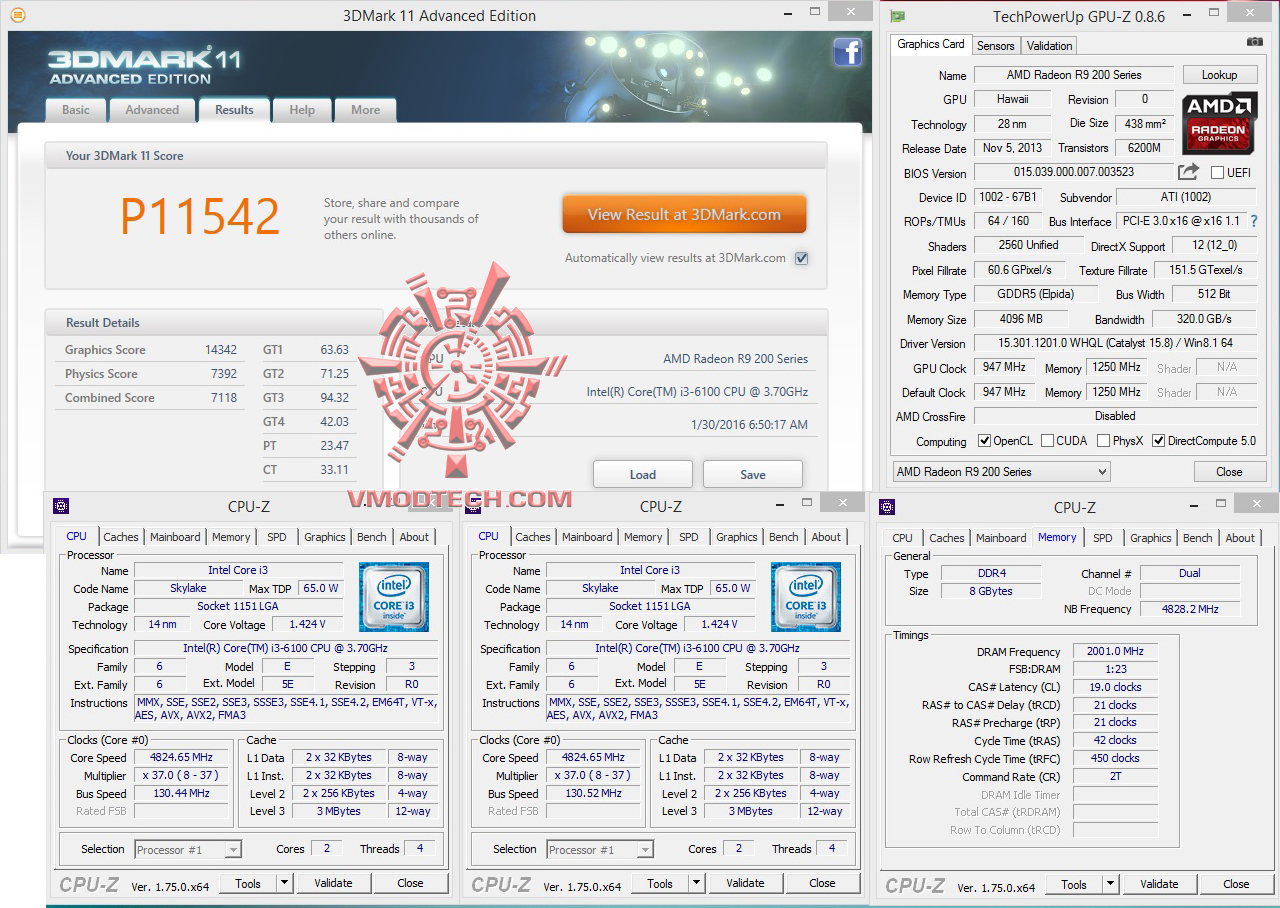Open the Bench tab in middle CPU-Z

[x=784, y=537]
